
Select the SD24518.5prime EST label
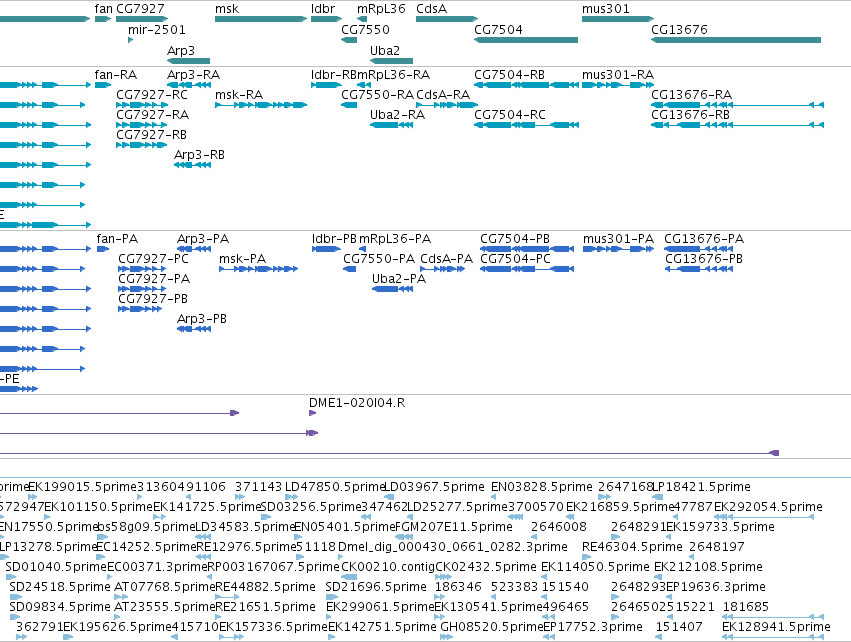(60, 587)
